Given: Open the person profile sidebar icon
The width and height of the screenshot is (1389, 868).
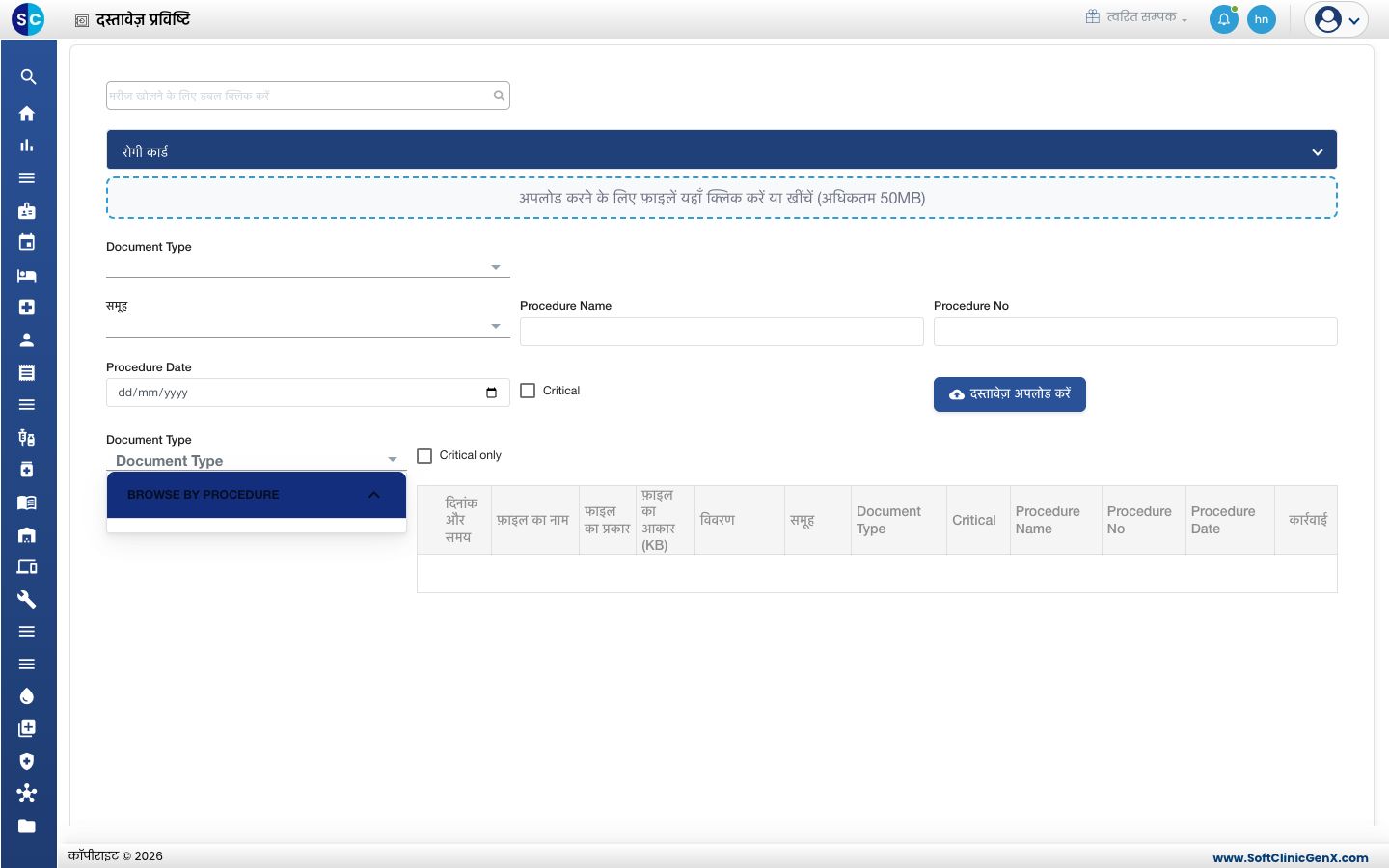Looking at the screenshot, I should tap(27, 340).
